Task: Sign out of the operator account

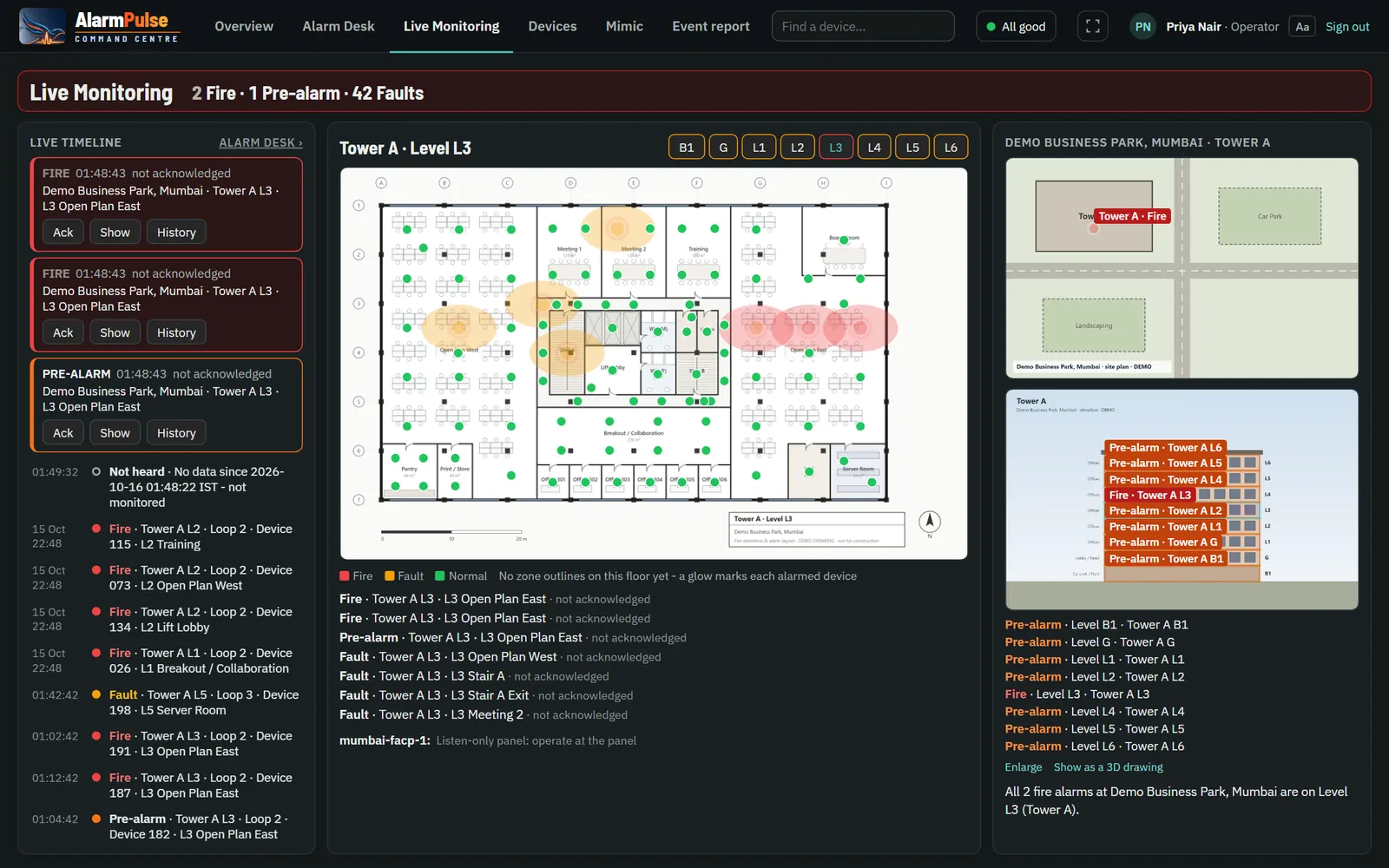Action: [1347, 27]
